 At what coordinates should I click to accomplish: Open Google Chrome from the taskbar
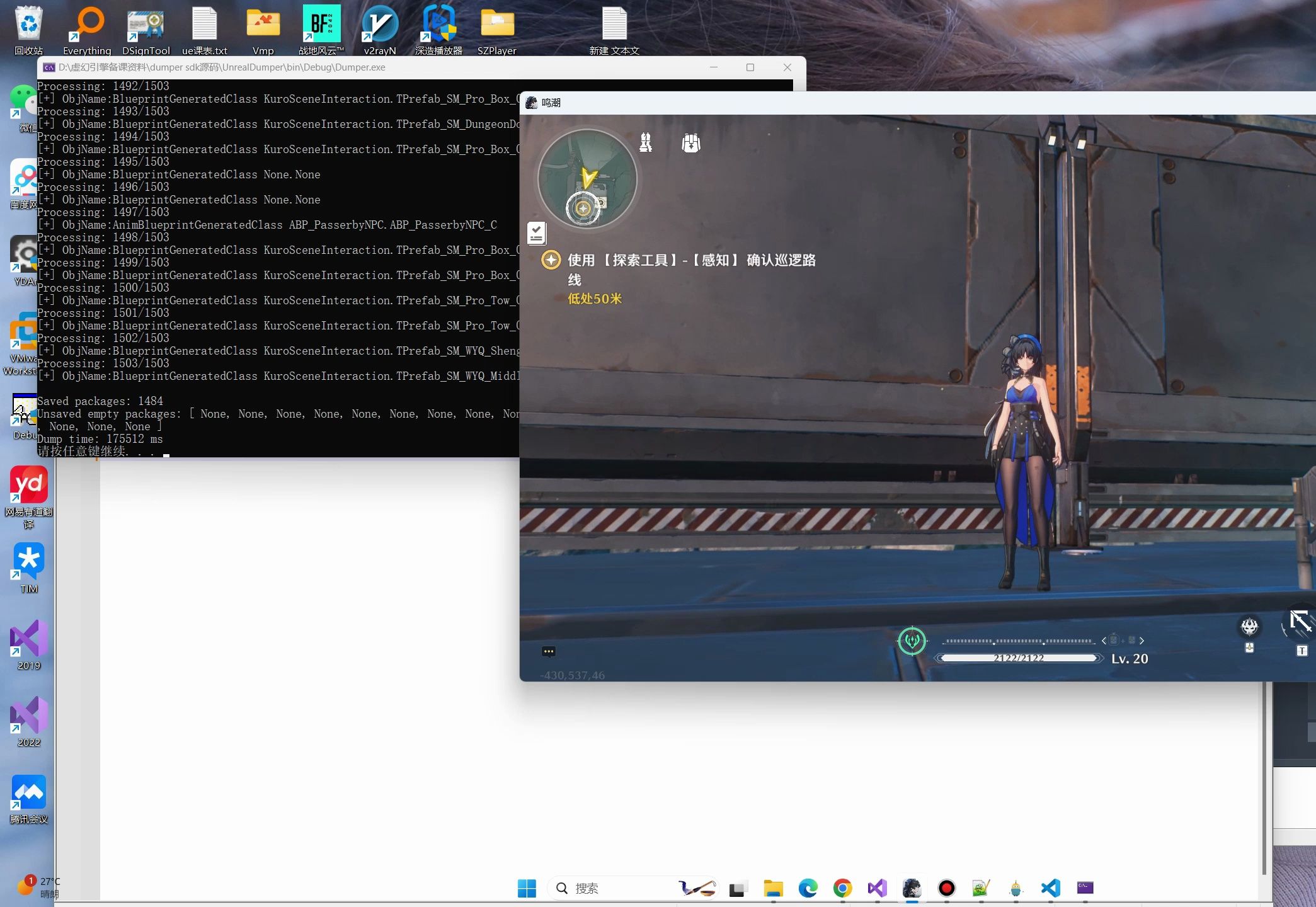842,888
